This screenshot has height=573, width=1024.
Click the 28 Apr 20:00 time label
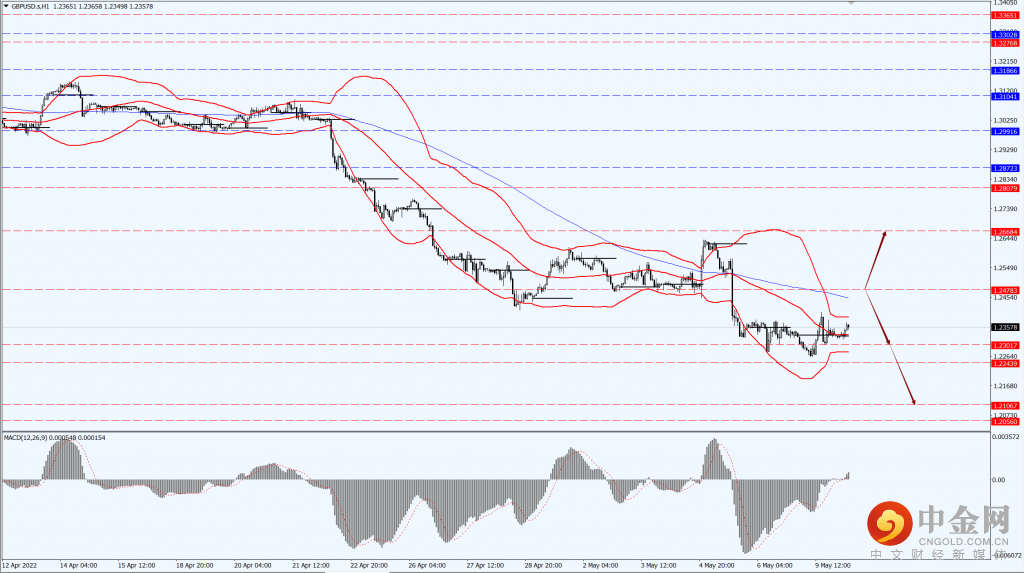coord(543,566)
